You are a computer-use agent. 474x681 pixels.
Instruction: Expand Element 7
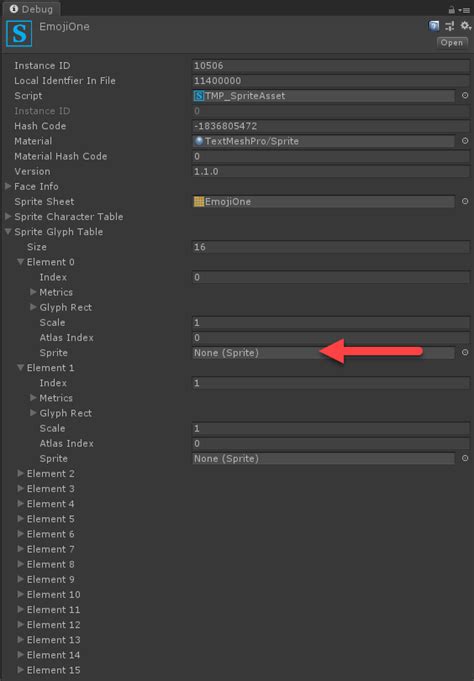coord(20,549)
